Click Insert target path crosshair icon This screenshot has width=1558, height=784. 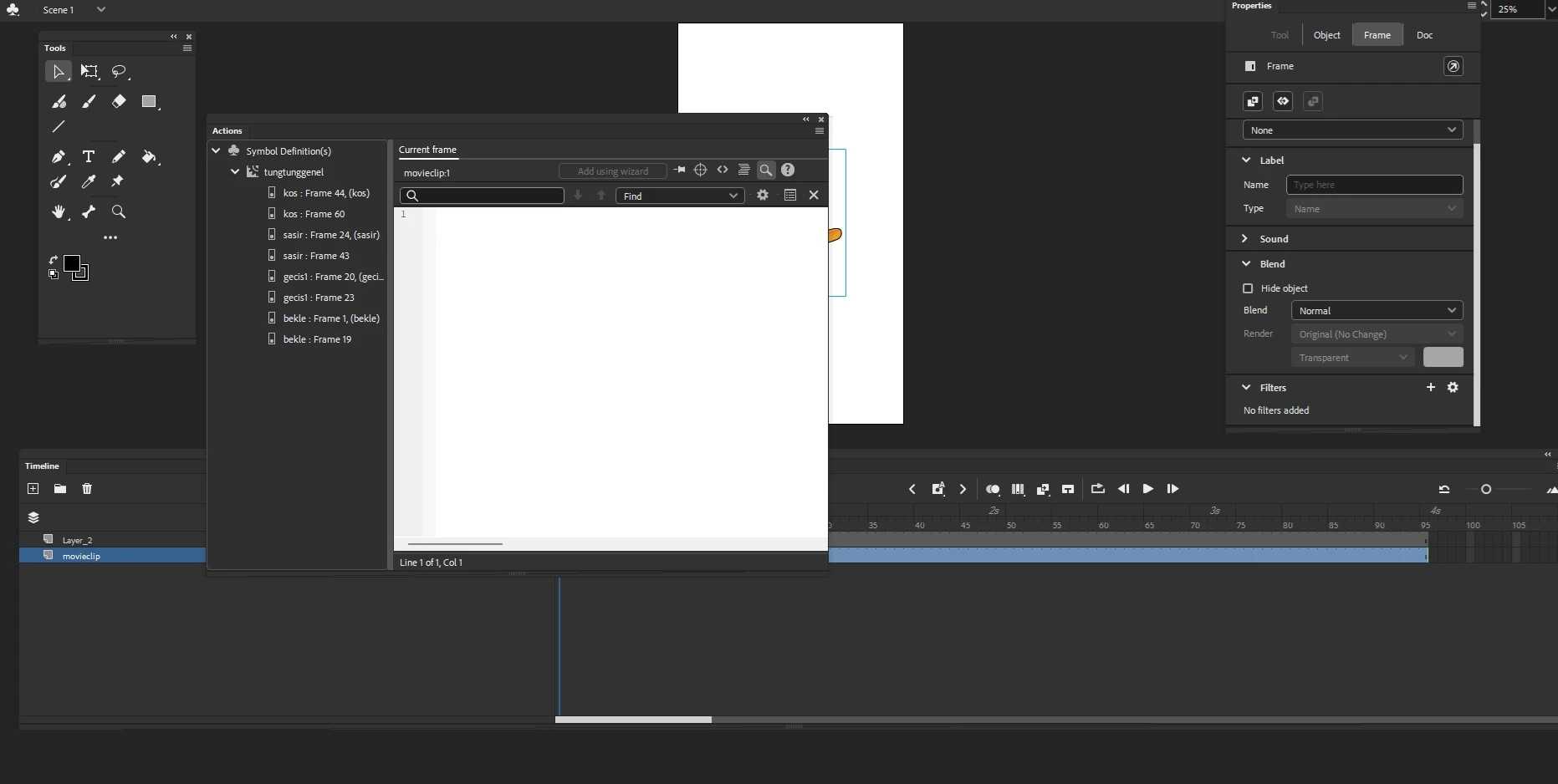(701, 170)
